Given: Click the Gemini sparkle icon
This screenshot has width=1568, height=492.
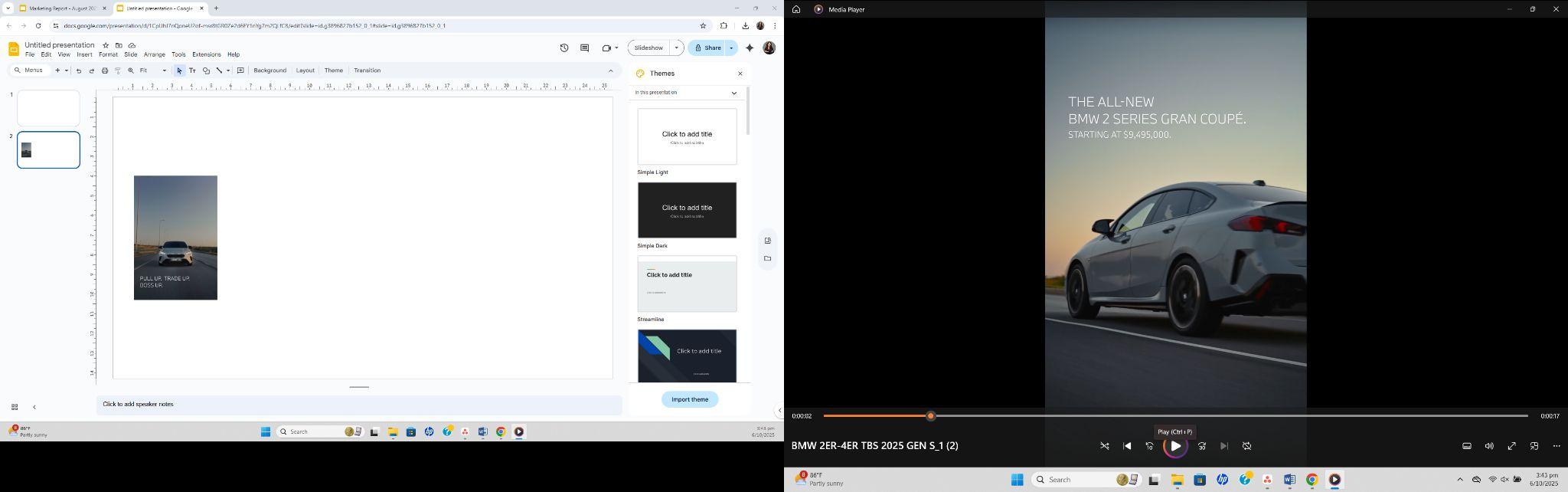Looking at the screenshot, I should pos(750,48).
